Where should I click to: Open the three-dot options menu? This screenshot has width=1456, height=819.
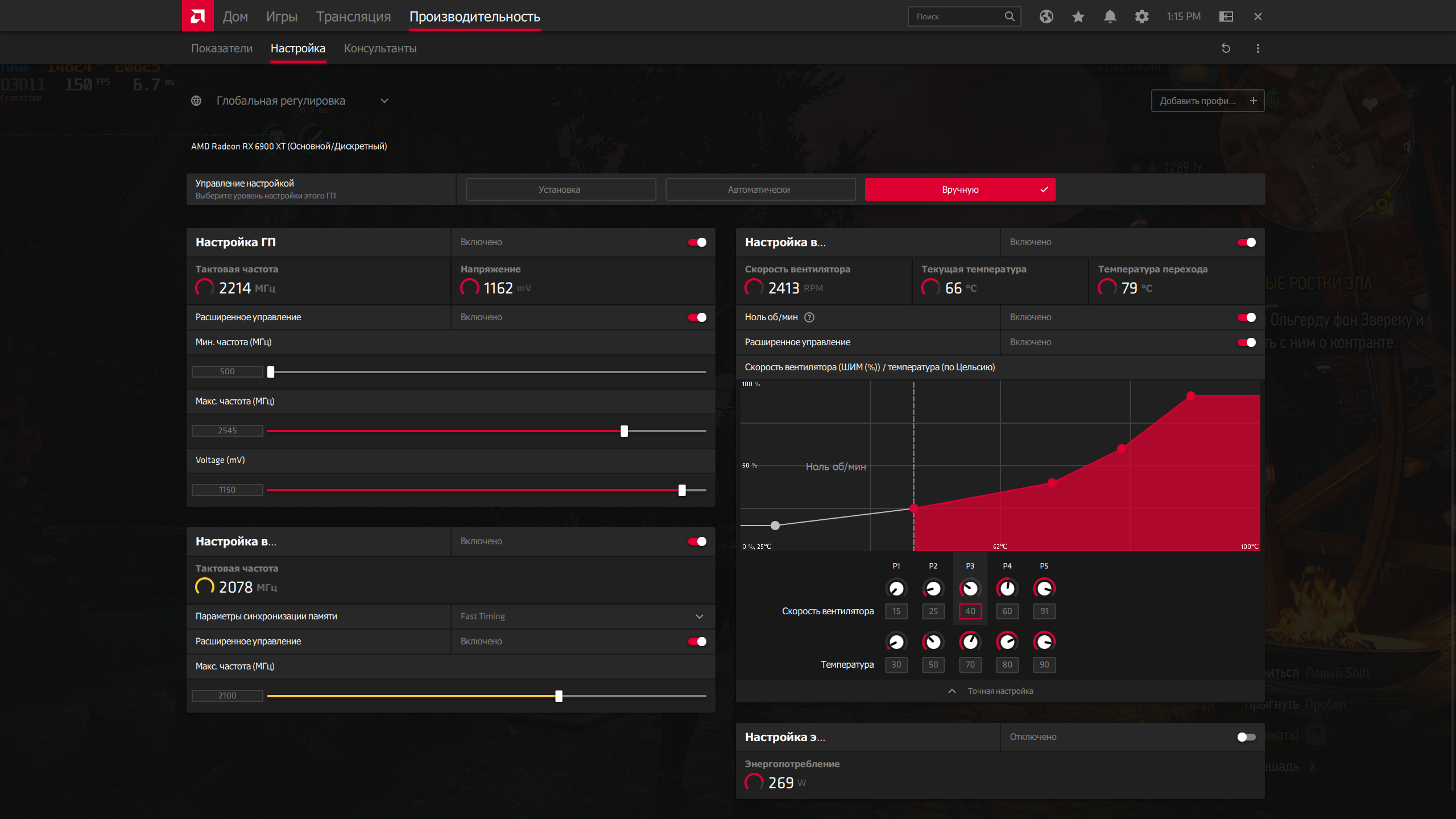(x=1258, y=48)
